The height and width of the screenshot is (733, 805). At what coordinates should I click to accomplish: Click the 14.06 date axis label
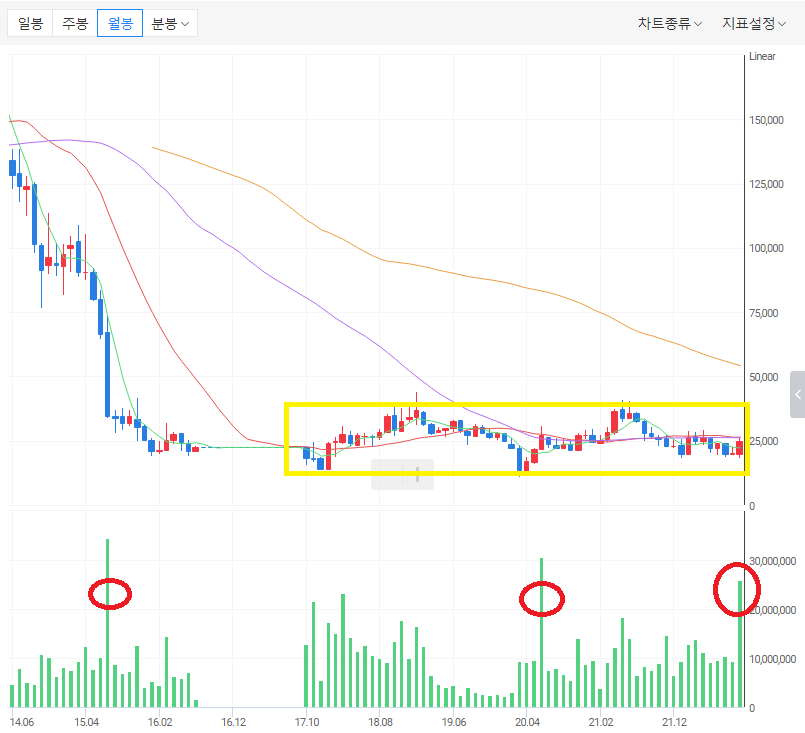point(22,722)
